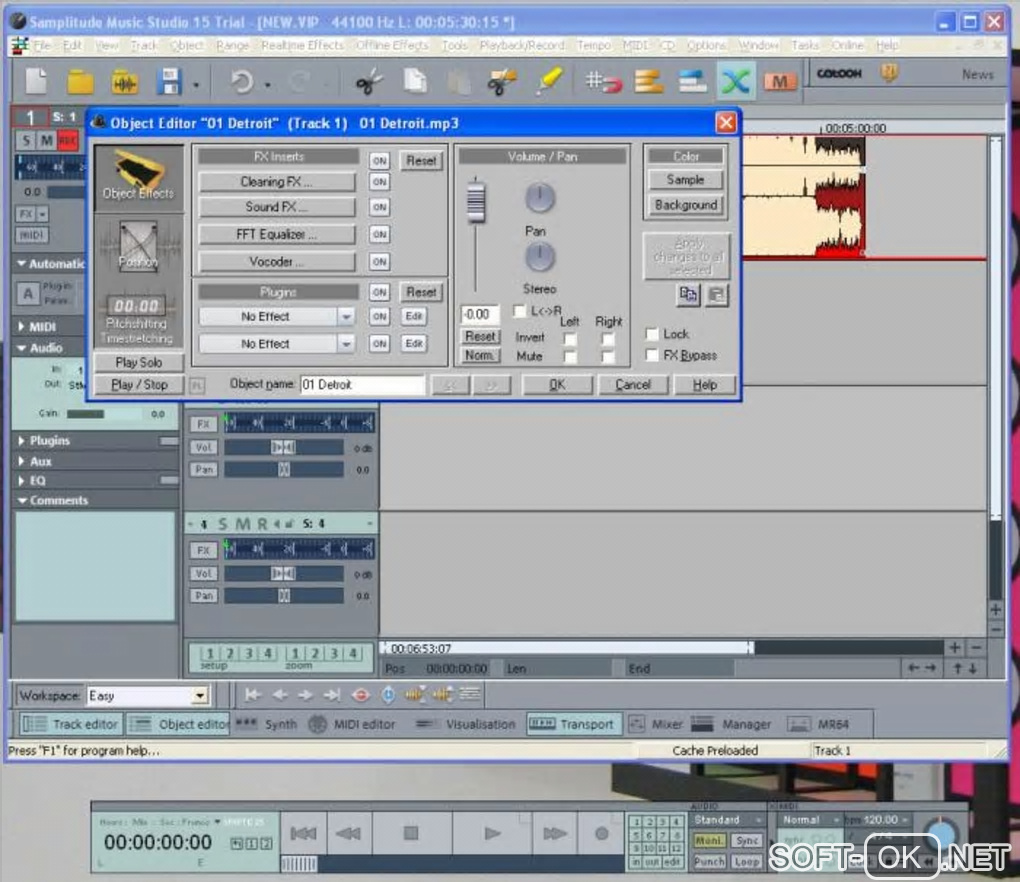Image resolution: width=1020 pixels, height=882 pixels.
Task: Toggle the ON switch for FFT Equalizer
Action: 379,234
